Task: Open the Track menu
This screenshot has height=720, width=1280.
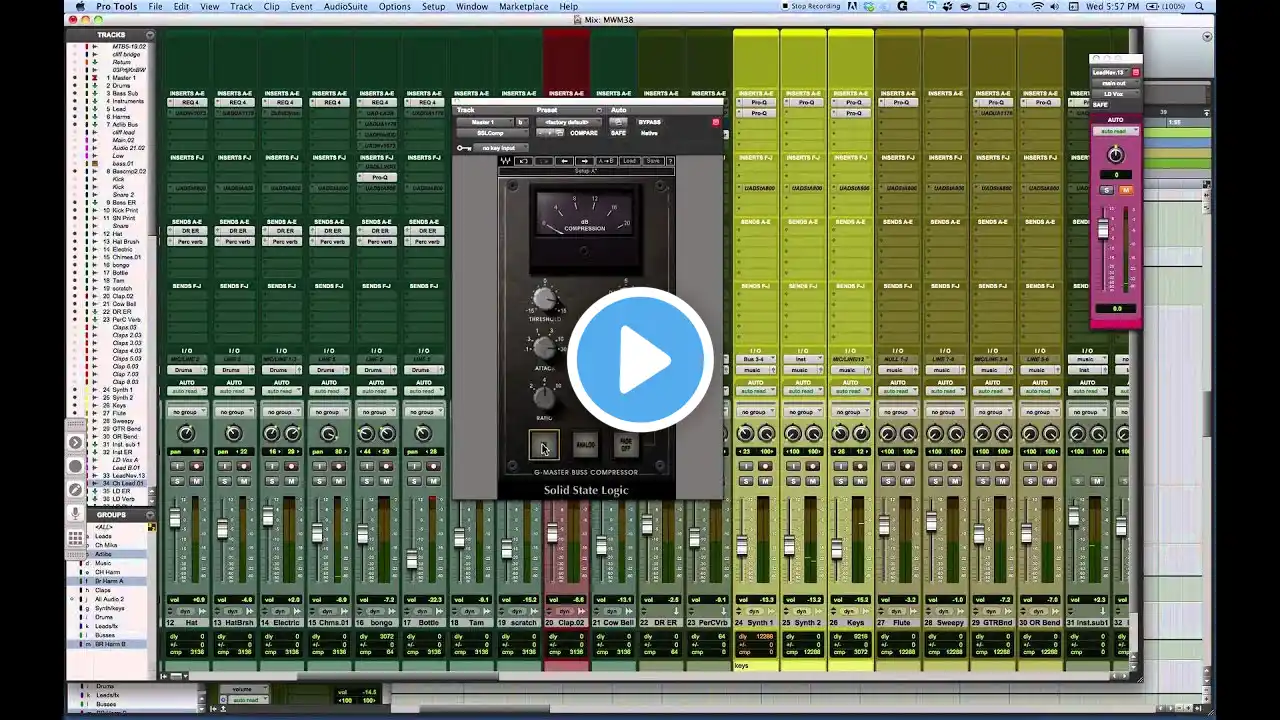Action: pyautogui.click(x=241, y=6)
